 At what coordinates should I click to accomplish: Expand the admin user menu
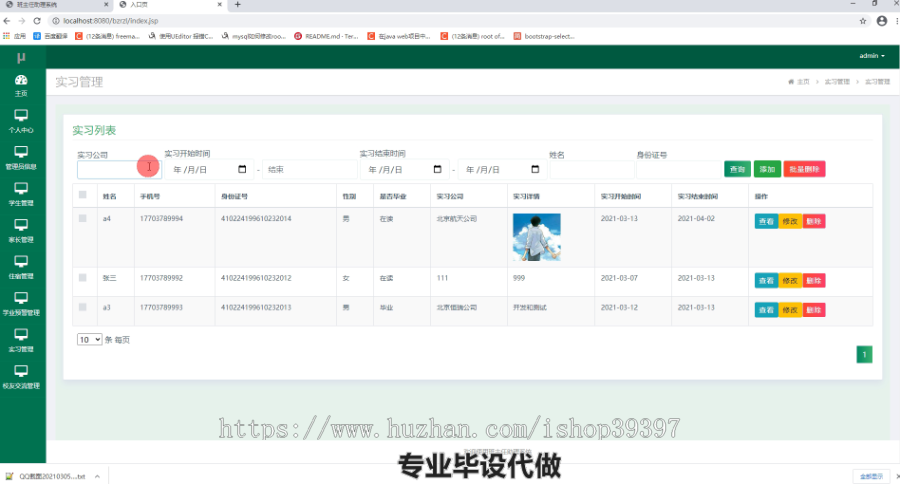[x=872, y=56]
